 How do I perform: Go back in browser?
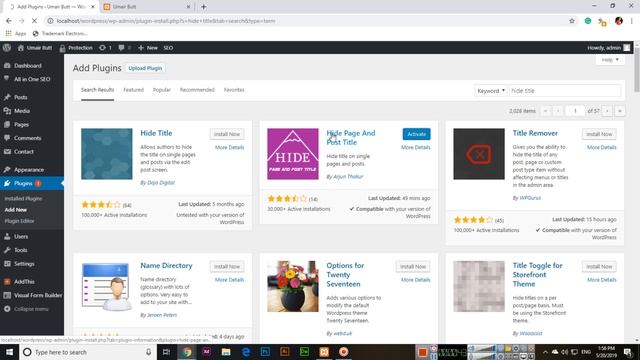coord(9,21)
